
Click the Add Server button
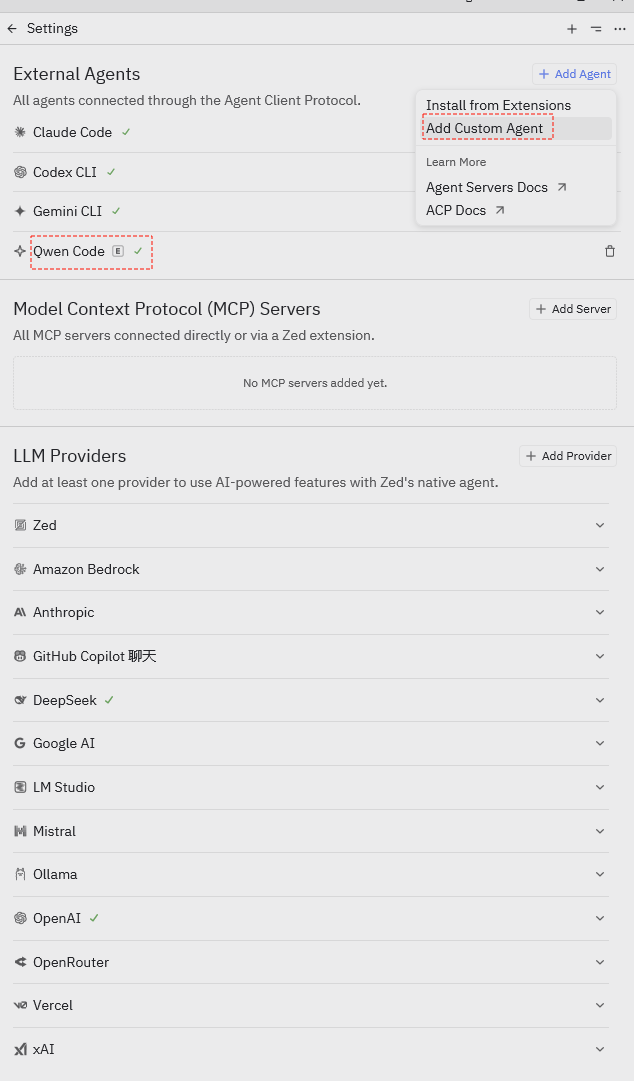coord(573,309)
